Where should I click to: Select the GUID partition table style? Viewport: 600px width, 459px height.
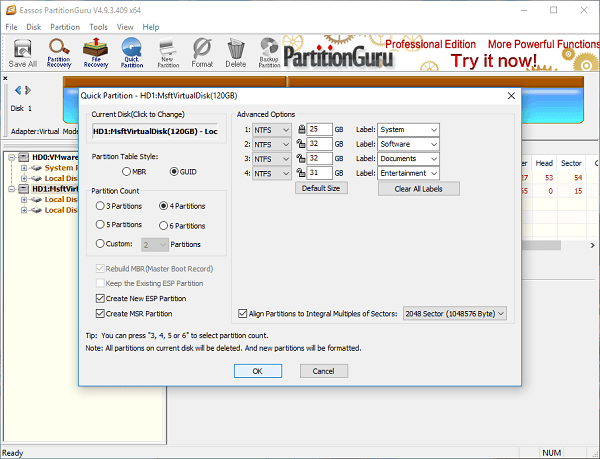(174, 172)
